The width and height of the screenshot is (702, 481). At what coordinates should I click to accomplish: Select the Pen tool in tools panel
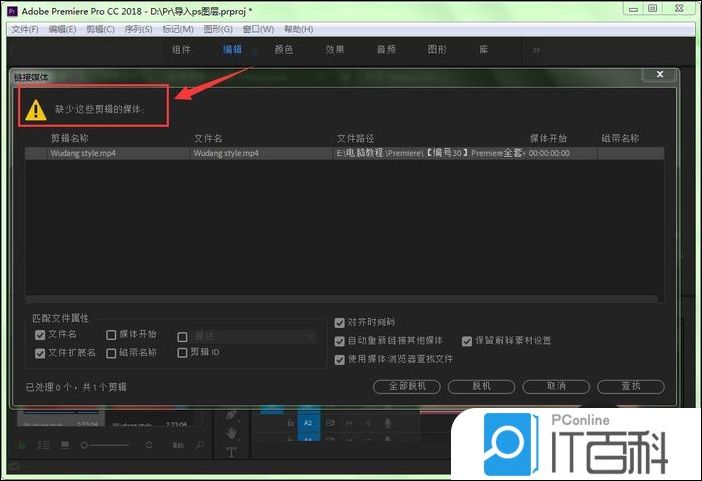(x=231, y=415)
